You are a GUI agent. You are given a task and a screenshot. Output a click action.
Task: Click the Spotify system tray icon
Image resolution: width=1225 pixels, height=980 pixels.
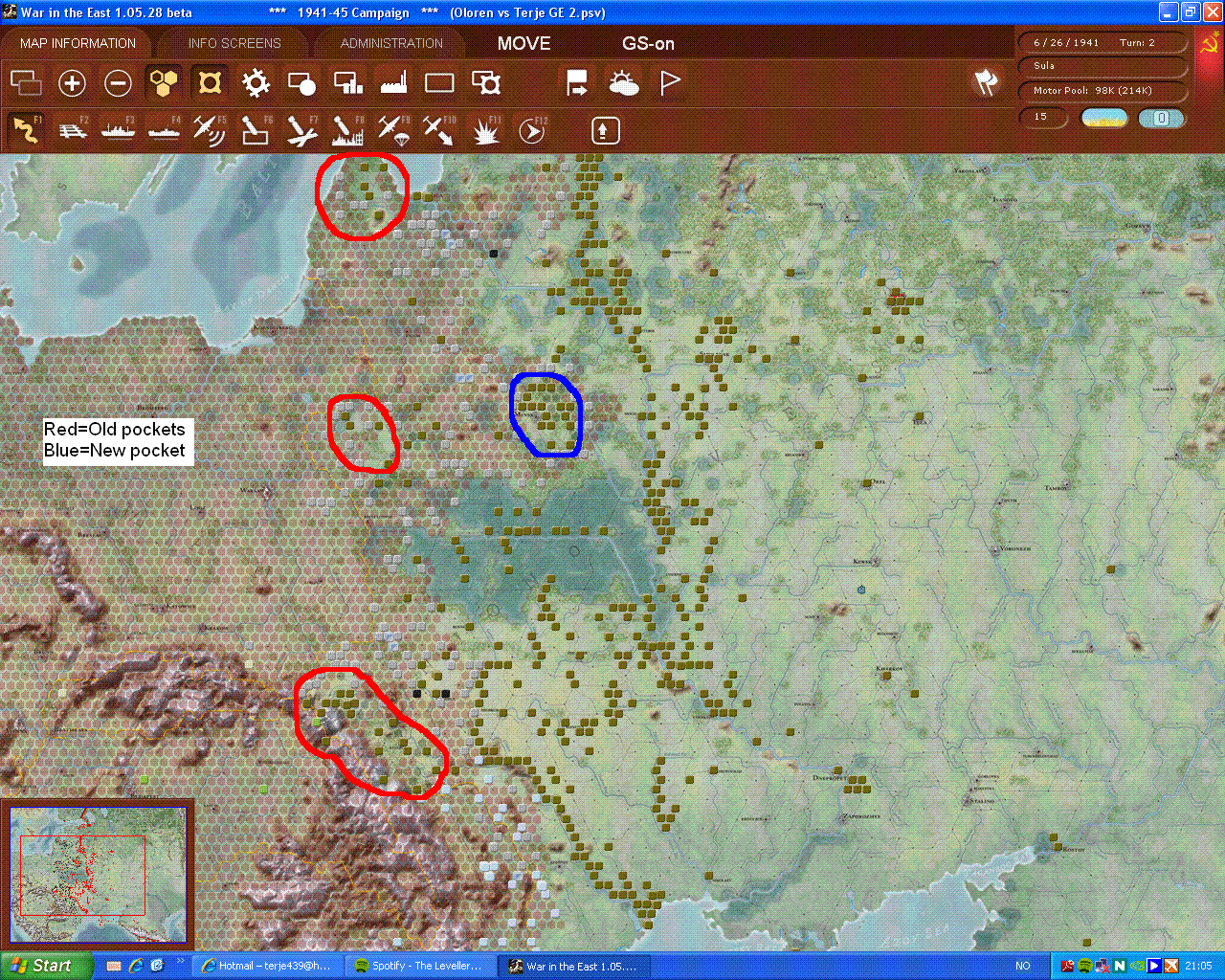click(x=1085, y=966)
